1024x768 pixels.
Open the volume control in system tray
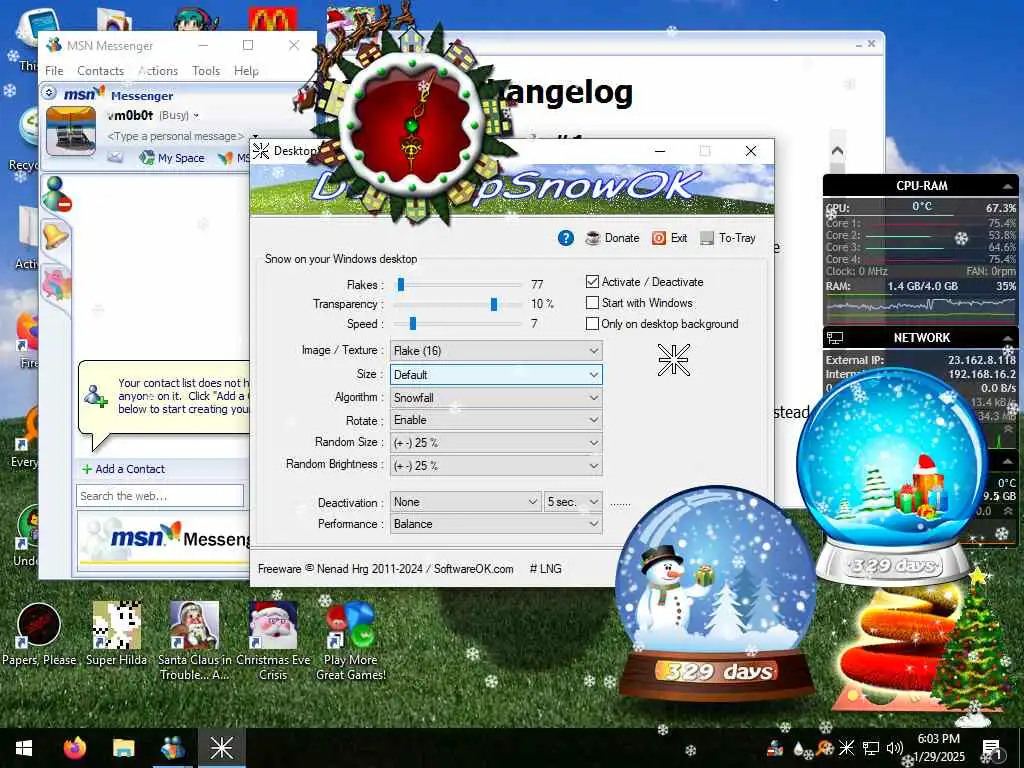[x=895, y=748]
